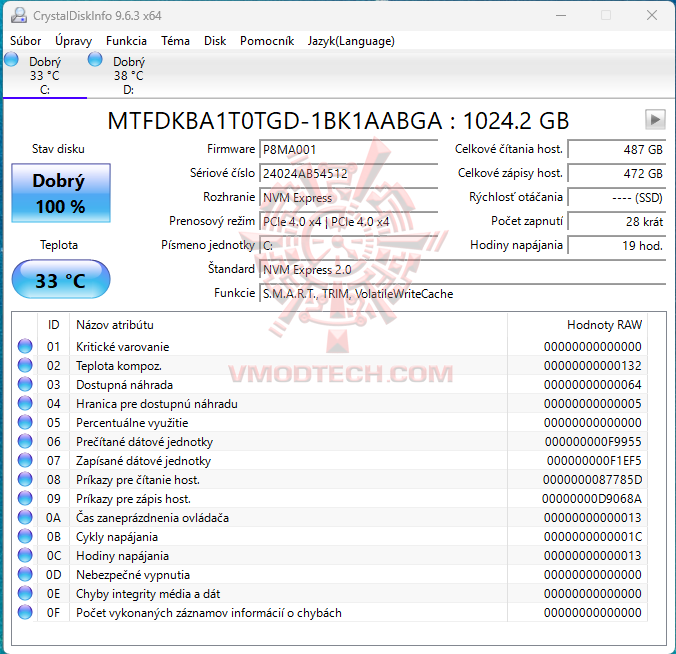Click the status orb of Dostupná náhrada row
676x654 pixels.
(25, 384)
